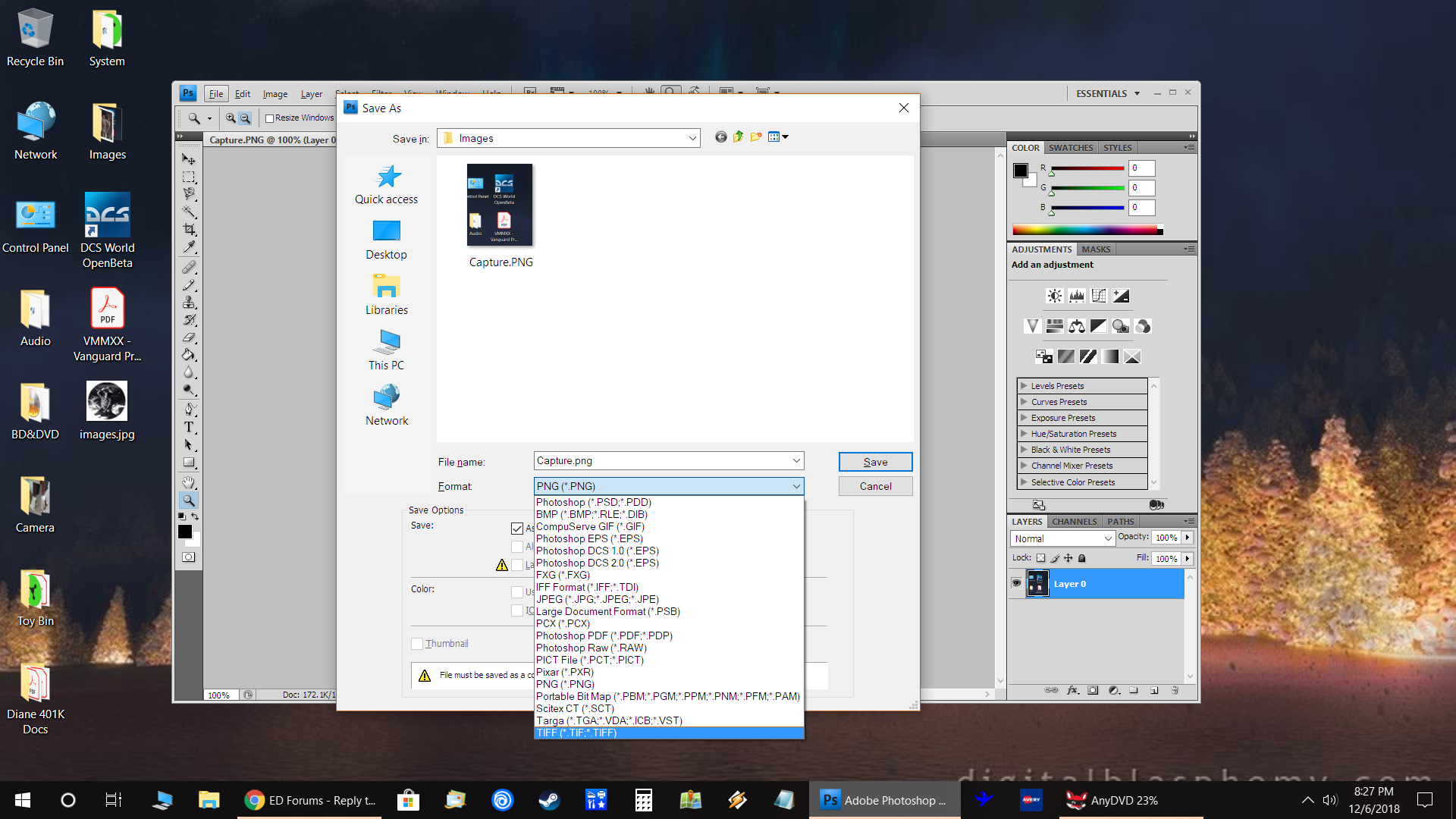Click the Brightness/Contrast adjustment icon
The height and width of the screenshot is (819, 1456).
pyautogui.click(x=1054, y=296)
